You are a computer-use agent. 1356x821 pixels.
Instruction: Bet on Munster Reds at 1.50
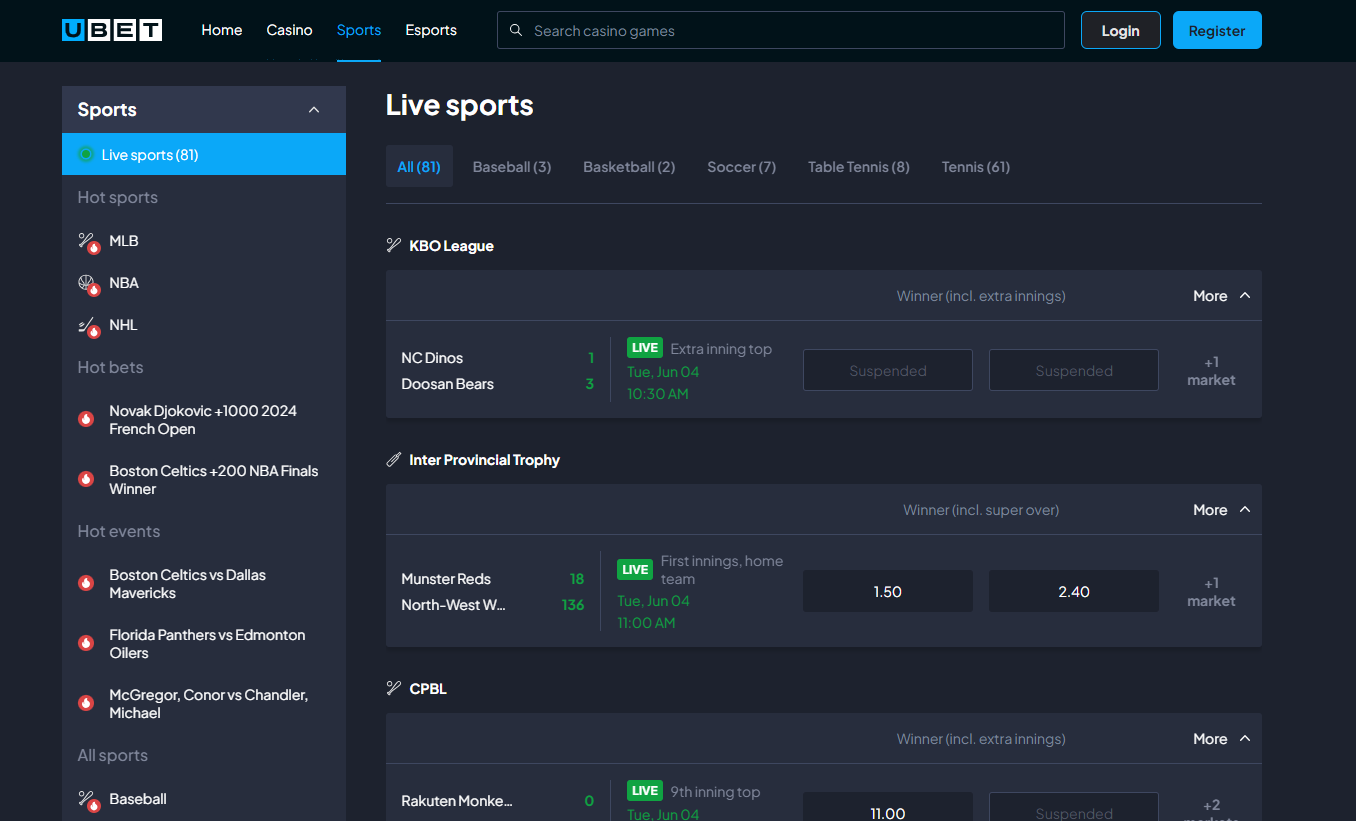tap(888, 591)
